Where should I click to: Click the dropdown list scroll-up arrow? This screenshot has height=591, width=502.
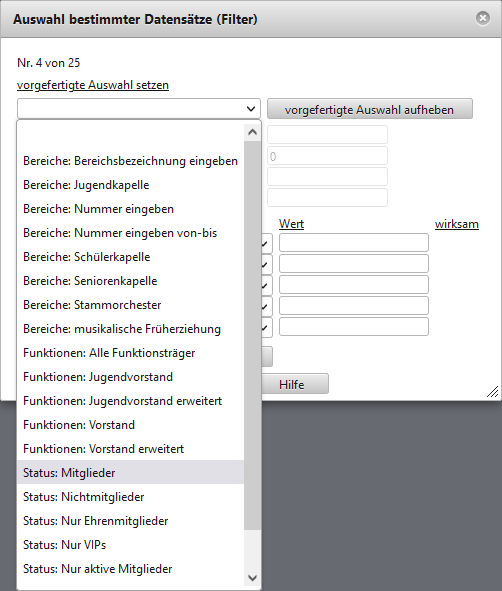click(253, 132)
